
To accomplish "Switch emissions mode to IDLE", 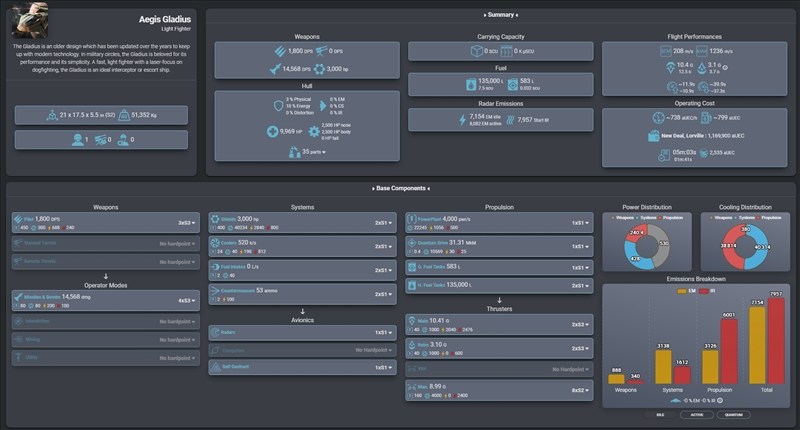I will coord(660,415).
